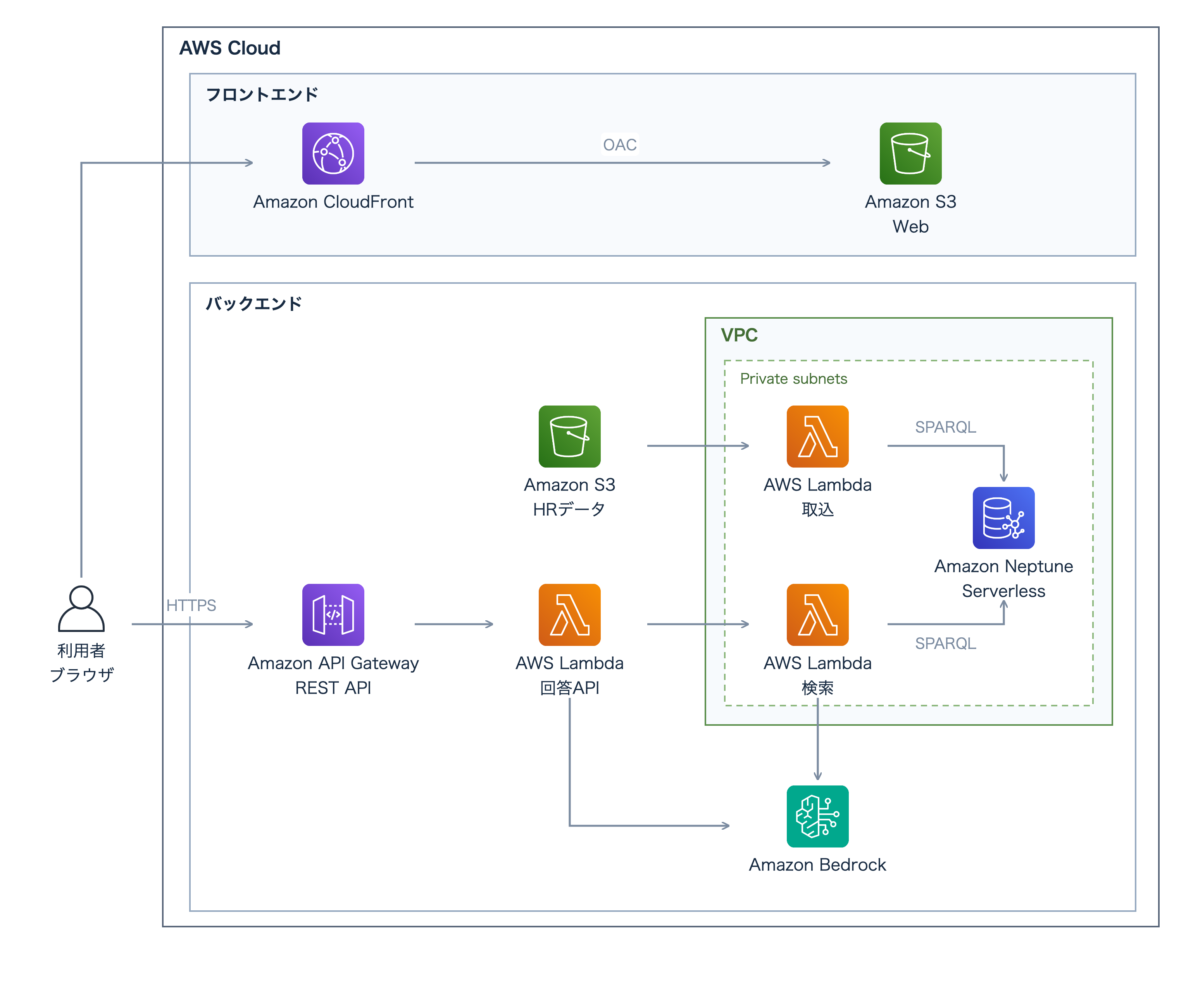Screen dimensions: 1186x1008
Task: Select the Amazon API Gateway icon
Action: point(333,614)
